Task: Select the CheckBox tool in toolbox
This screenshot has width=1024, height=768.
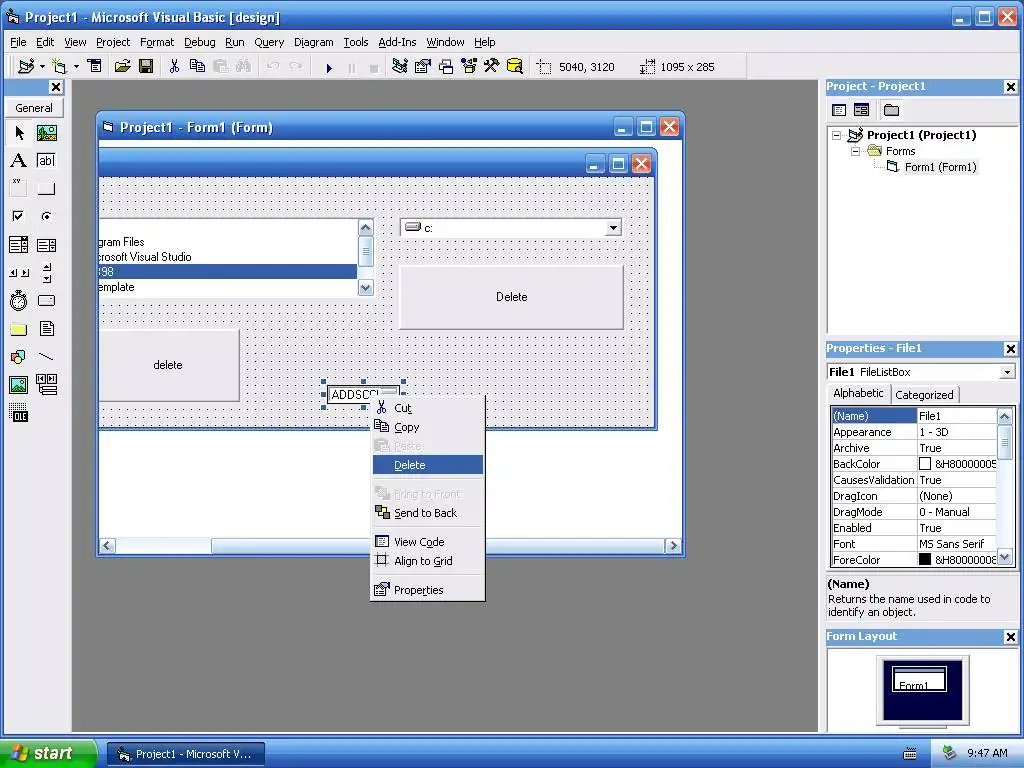Action: coord(19,216)
